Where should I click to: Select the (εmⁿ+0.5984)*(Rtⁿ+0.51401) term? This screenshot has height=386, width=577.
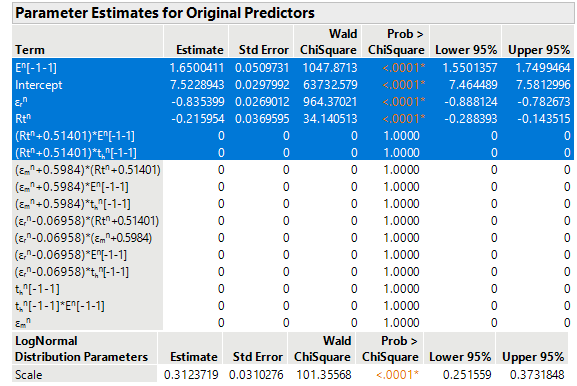click(x=88, y=170)
